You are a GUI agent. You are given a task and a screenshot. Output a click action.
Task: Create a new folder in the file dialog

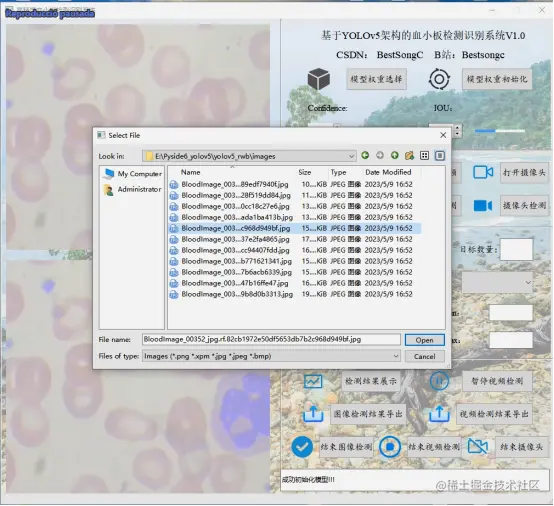[x=409, y=155]
